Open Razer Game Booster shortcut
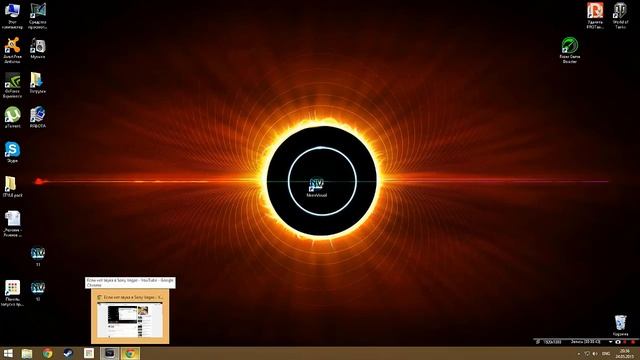This screenshot has width=640, height=360. [570, 50]
